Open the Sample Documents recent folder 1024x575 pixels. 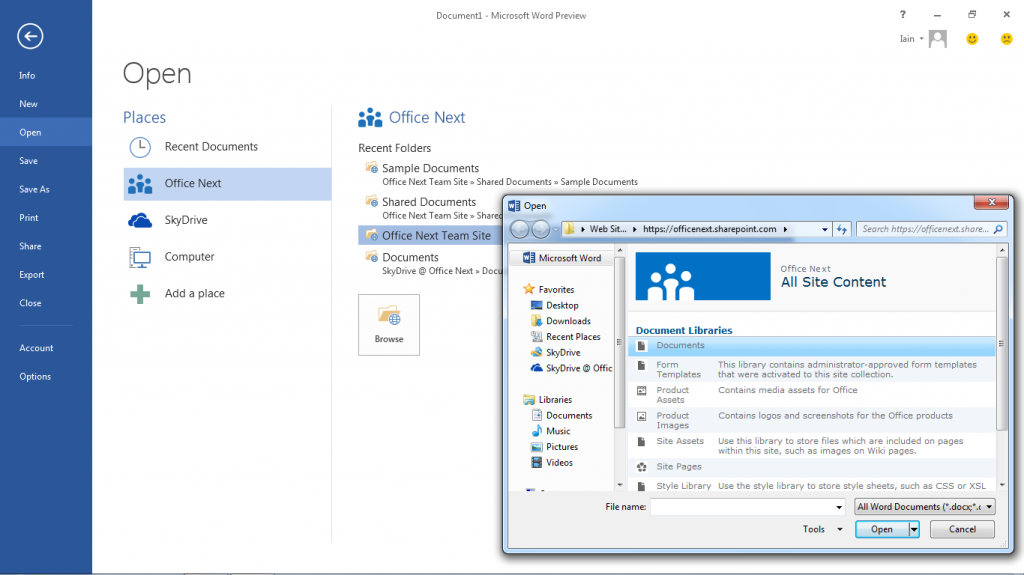[430, 169]
